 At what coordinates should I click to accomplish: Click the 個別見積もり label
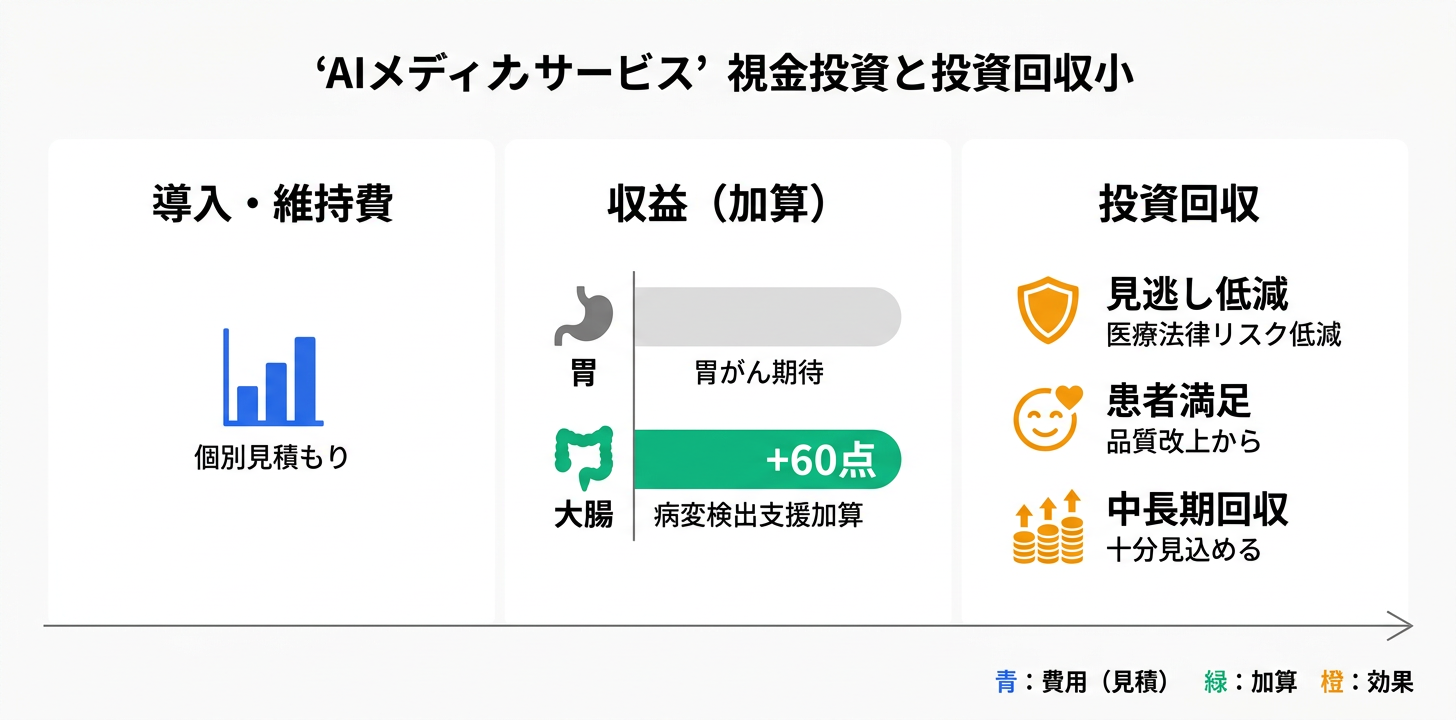[272, 458]
